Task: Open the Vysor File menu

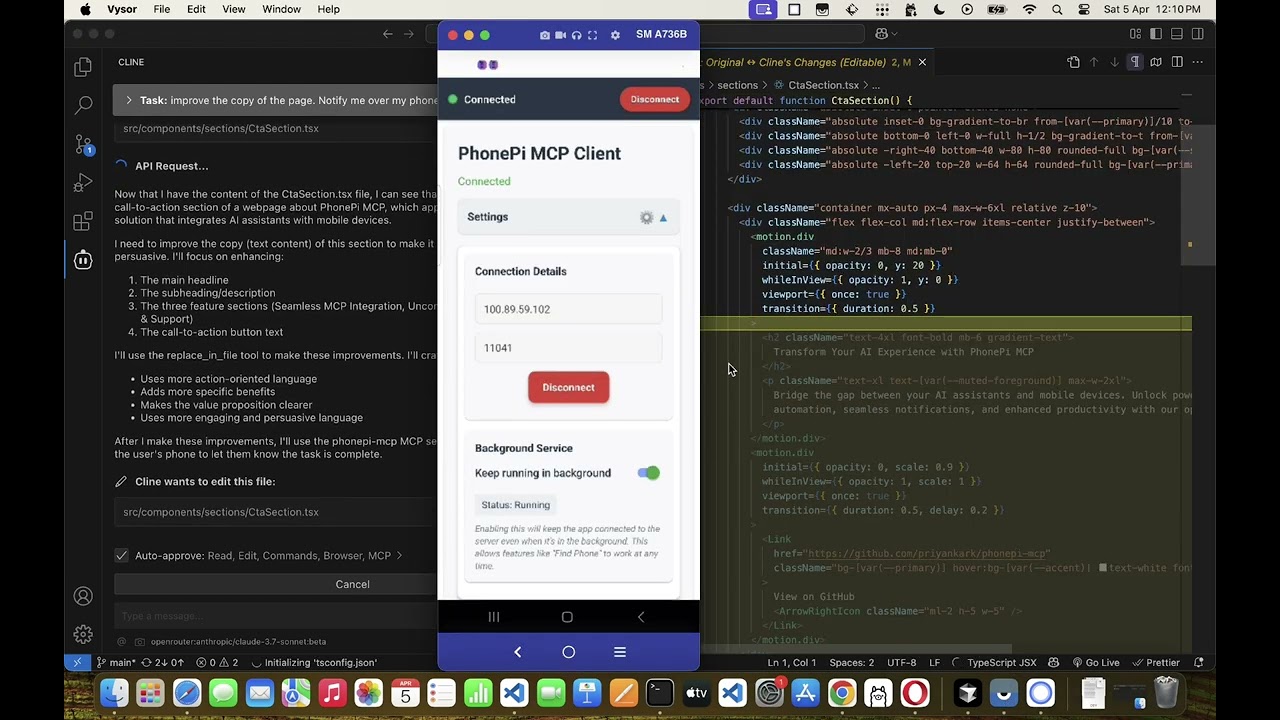Action: (162, 9)
